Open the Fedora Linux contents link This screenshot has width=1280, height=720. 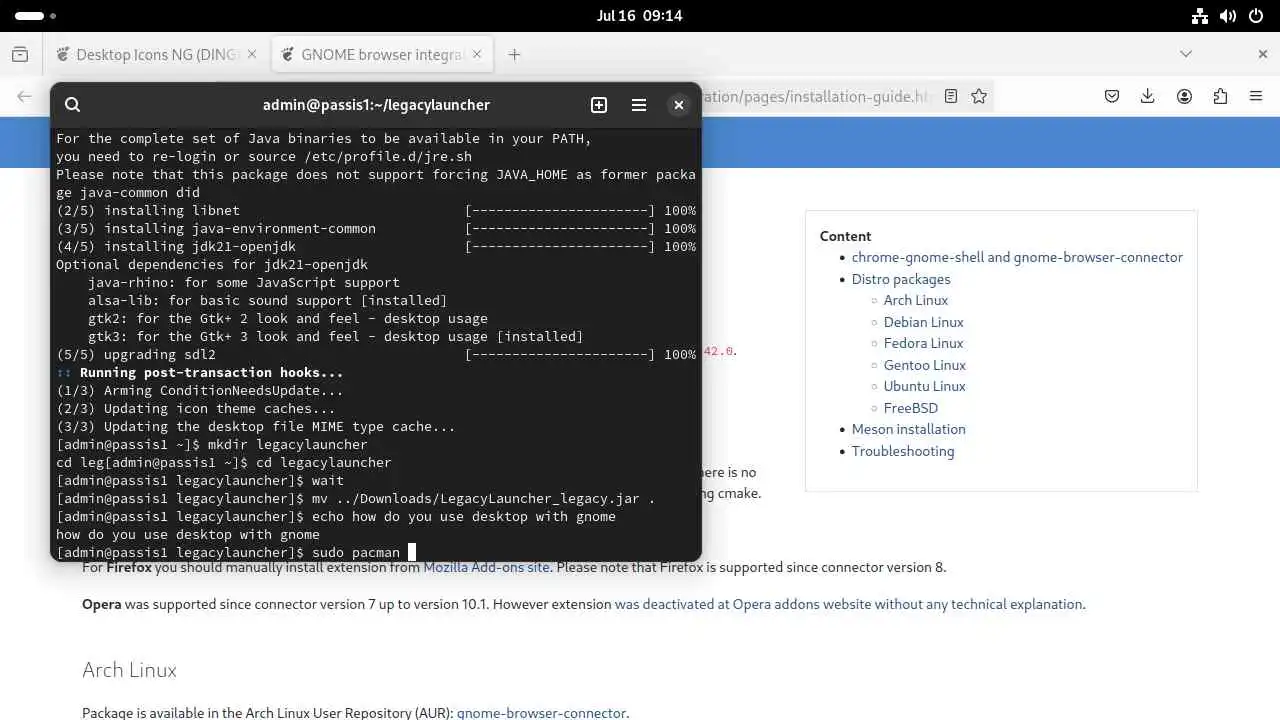click(x=923, y=343)
